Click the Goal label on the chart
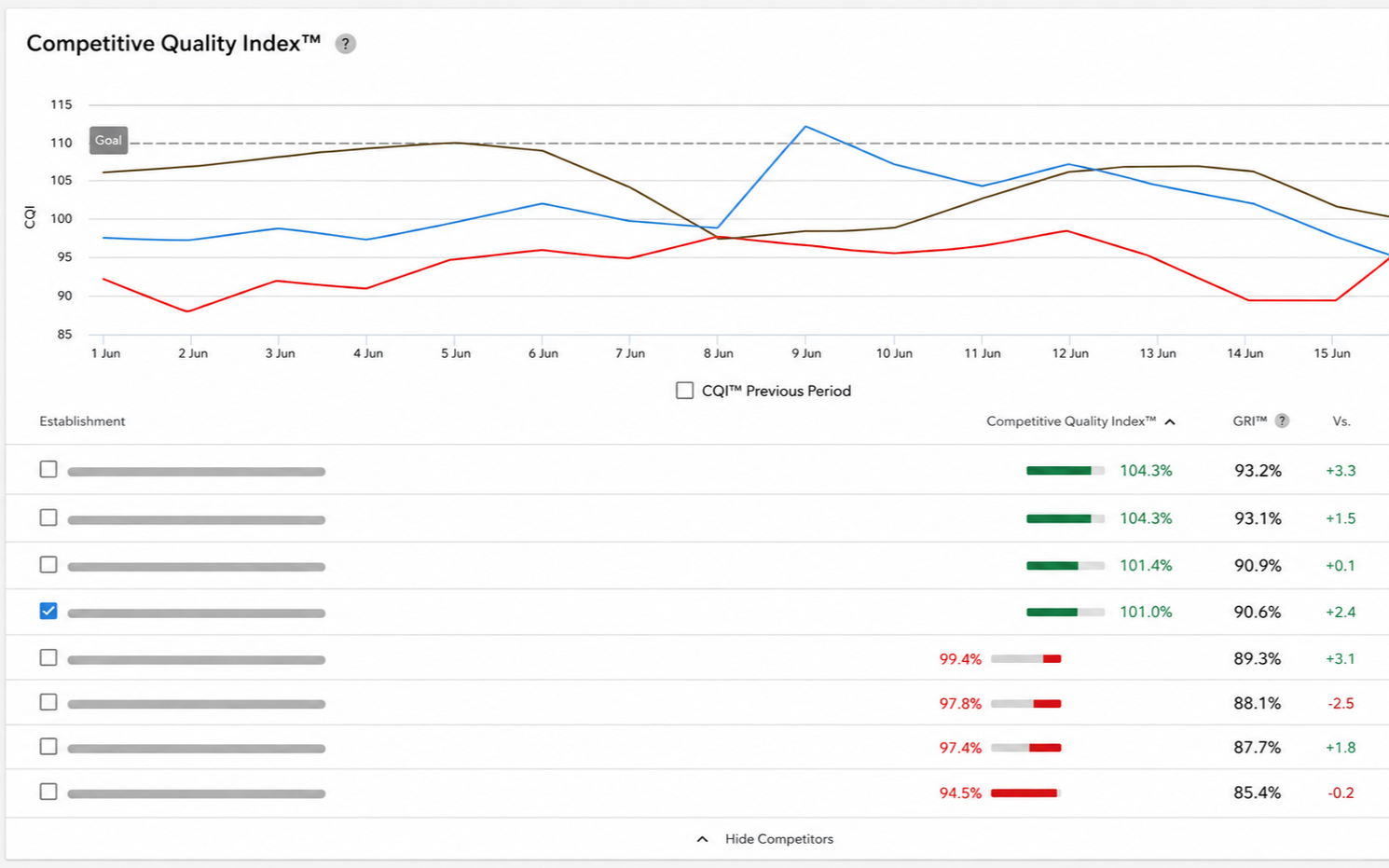This screenshot has width=1389, height=868. 108,141
